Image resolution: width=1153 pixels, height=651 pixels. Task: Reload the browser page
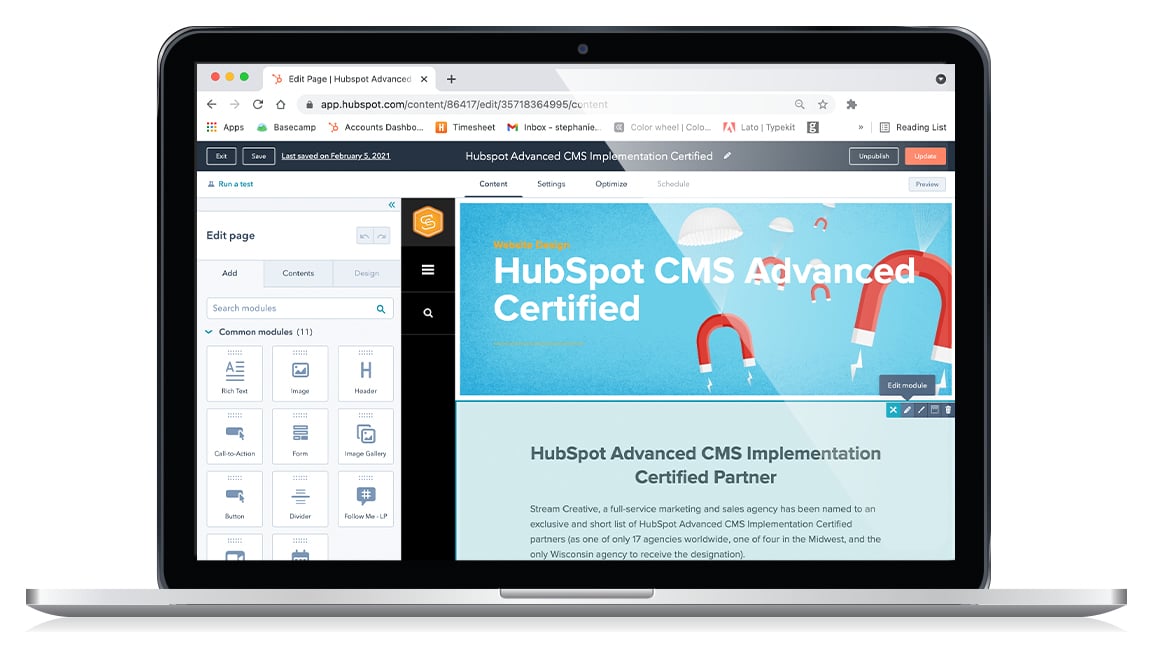pos(257,104)
